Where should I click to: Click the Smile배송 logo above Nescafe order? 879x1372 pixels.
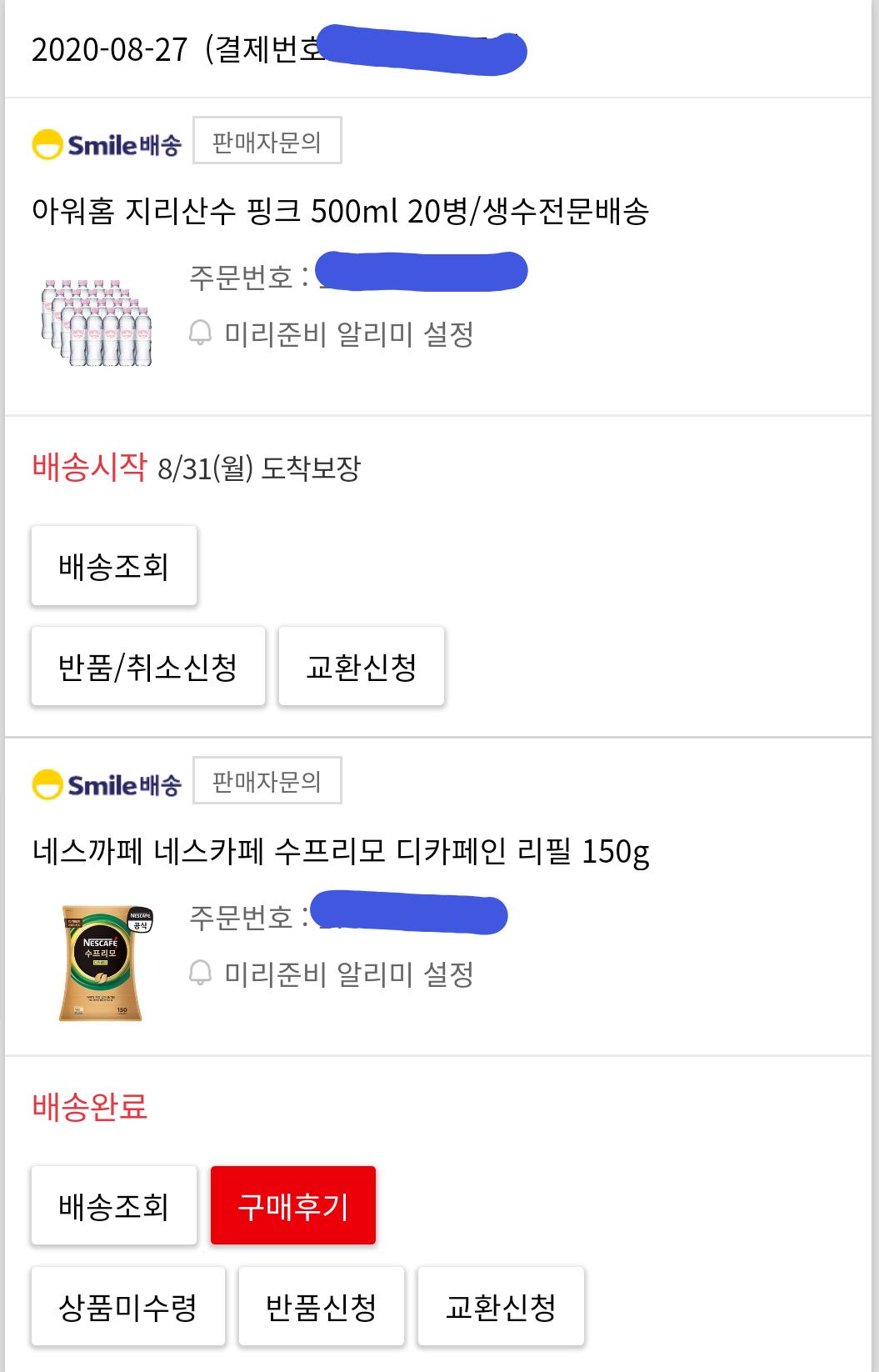pyautogui.click(x=106, y=784)
